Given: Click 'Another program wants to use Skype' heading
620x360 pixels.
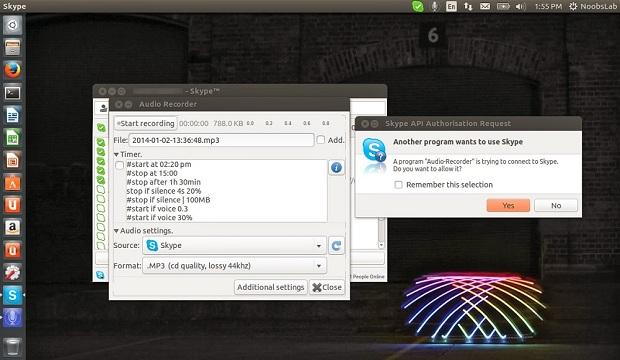Looking at the screenshot, I should [458, 142].
